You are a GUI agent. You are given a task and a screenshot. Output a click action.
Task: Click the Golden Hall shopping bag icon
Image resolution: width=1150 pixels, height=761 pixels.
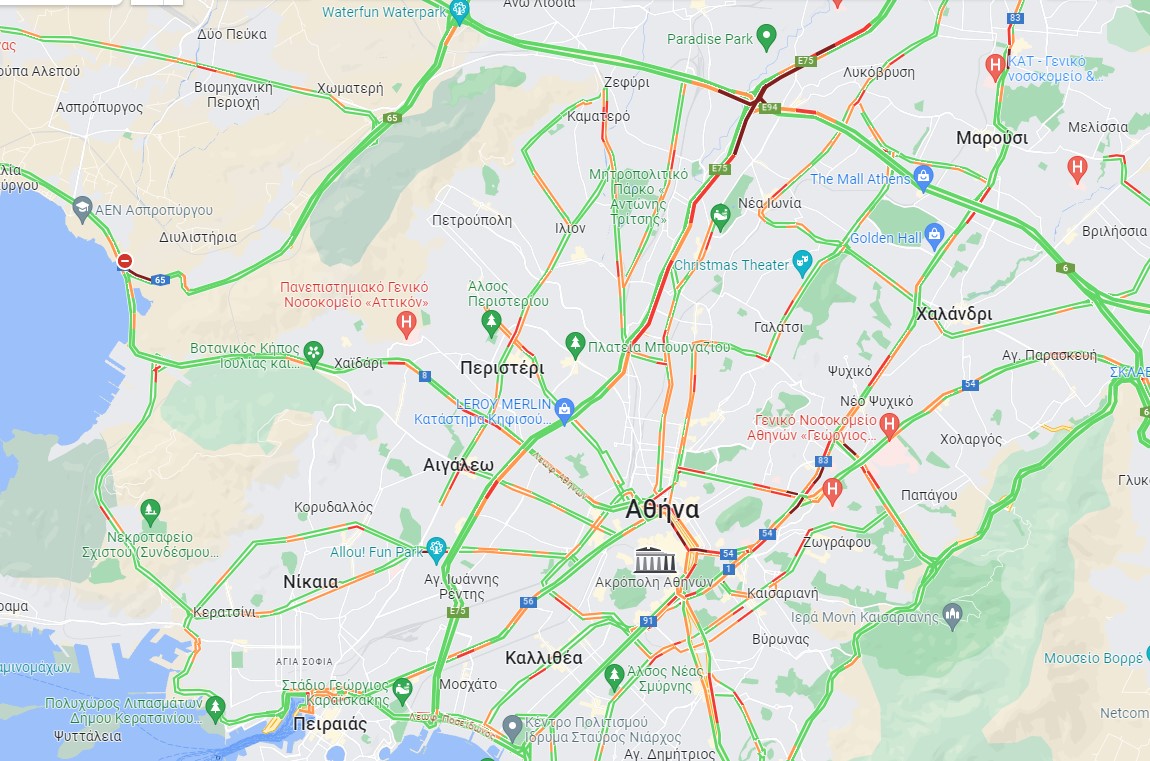tap(934, 237)
